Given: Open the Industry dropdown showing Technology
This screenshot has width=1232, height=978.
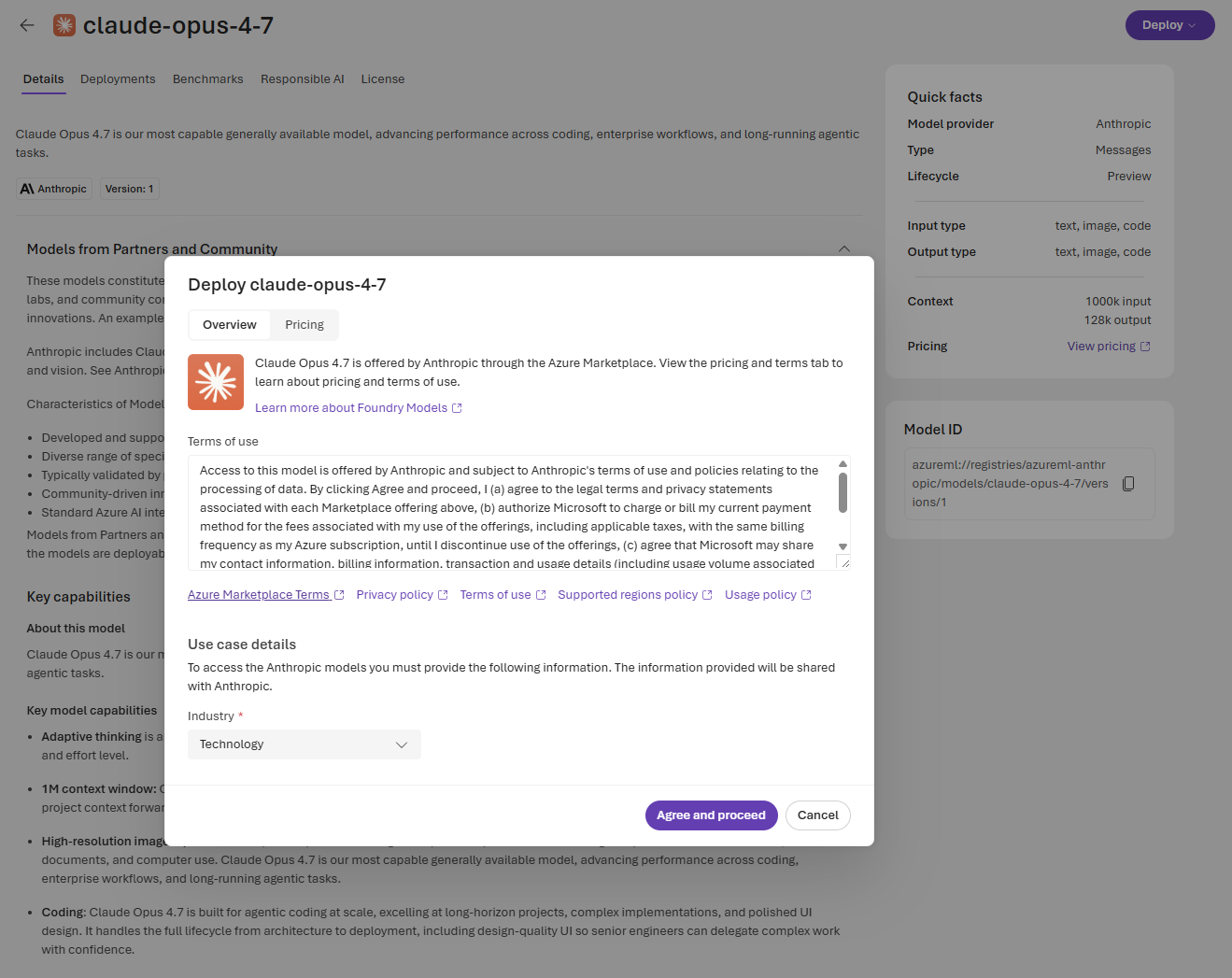Looking at the screenshot, I should [x=304, y=744].
